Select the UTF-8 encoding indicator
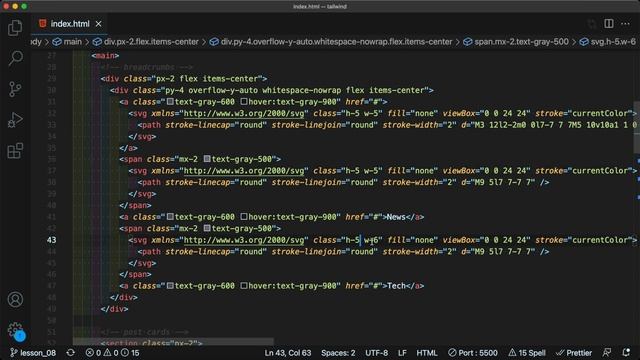Screen dimensions: 640x360 coord(376,353)
